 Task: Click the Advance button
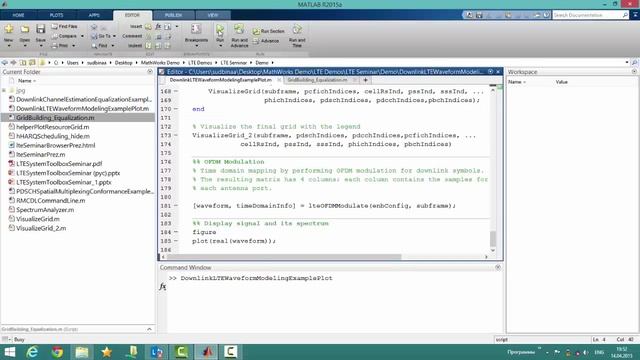pos(266,41)
